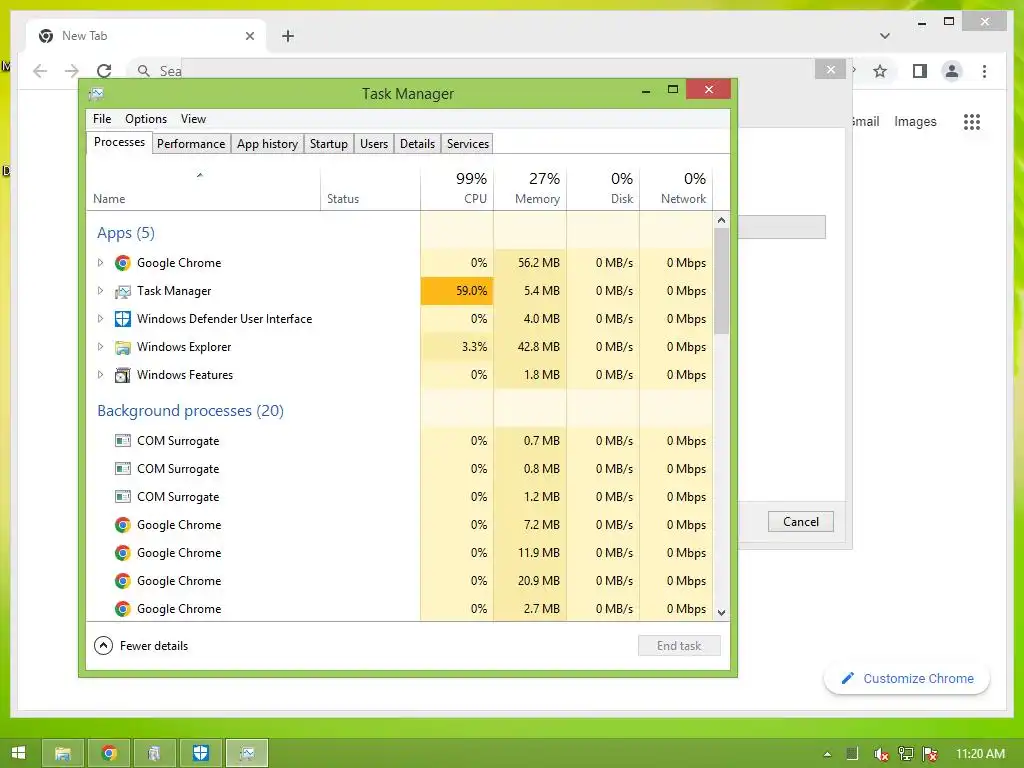The image size is (1024, 768).
Task: Open Chrome profile avatar
Action: 952,71
